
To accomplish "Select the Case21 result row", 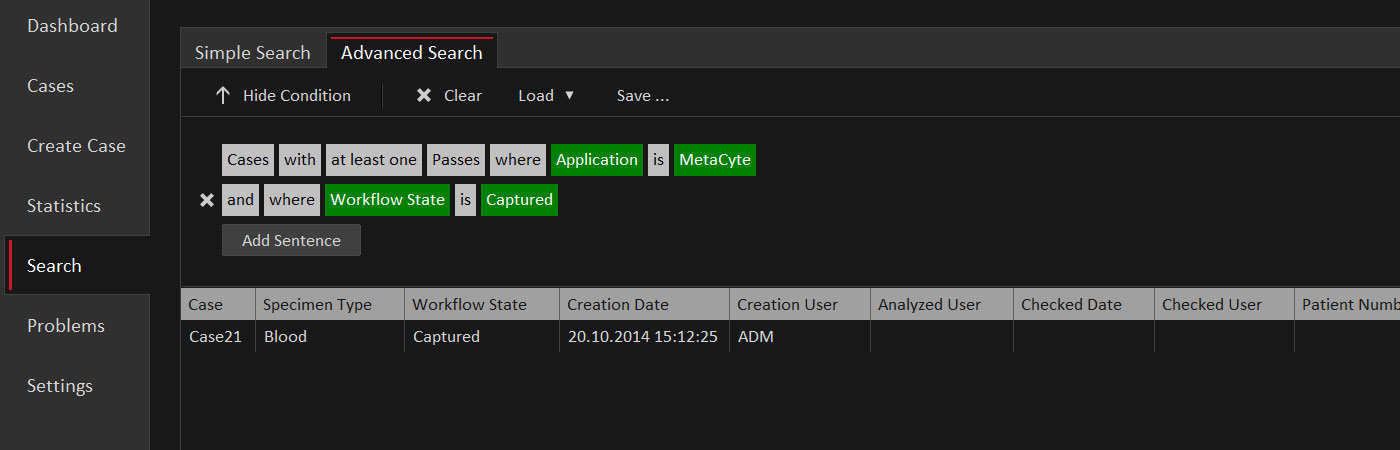I will 215,337.
